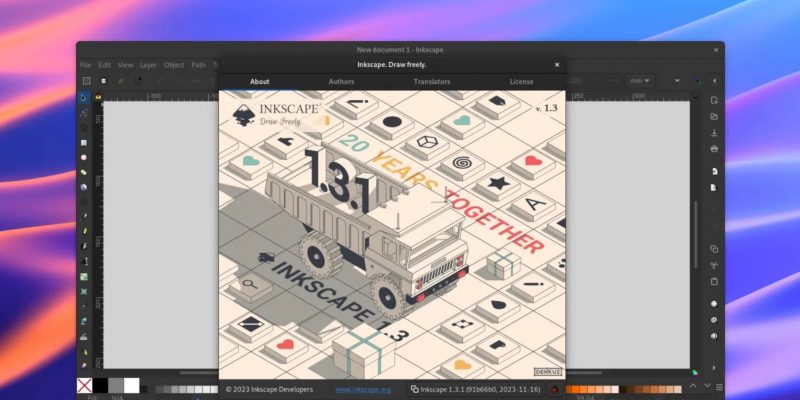This screenshot has height=400, width=800.
Task: Move palette up with chevron arrow
Action: pyautogui.click(x=693, y=385)
